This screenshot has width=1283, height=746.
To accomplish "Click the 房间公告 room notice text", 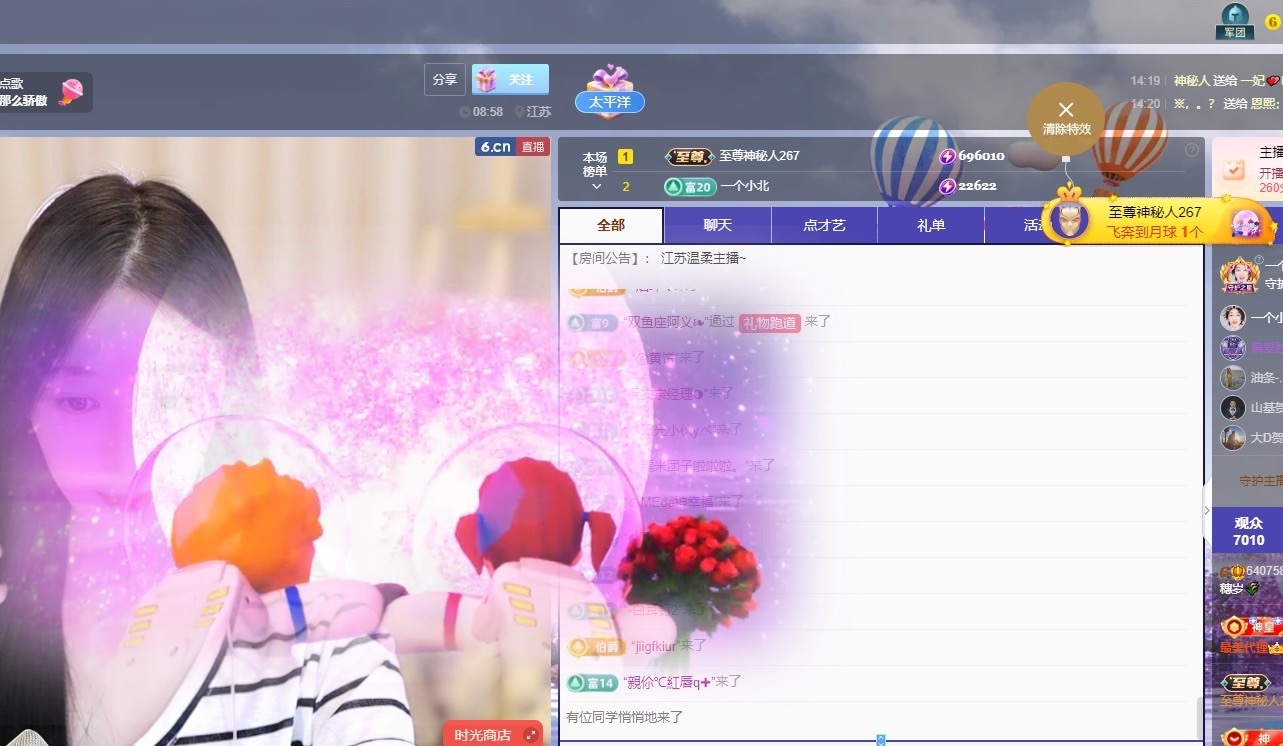I will (x=610, y=258).
